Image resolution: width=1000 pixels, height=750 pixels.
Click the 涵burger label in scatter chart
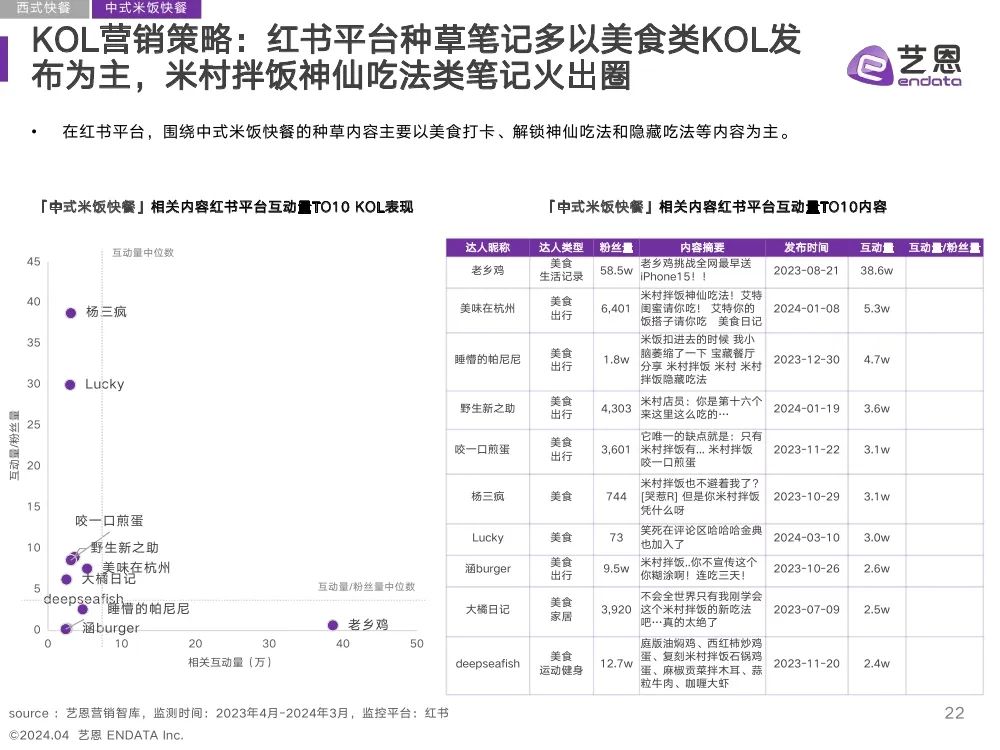tap(110, 628)
